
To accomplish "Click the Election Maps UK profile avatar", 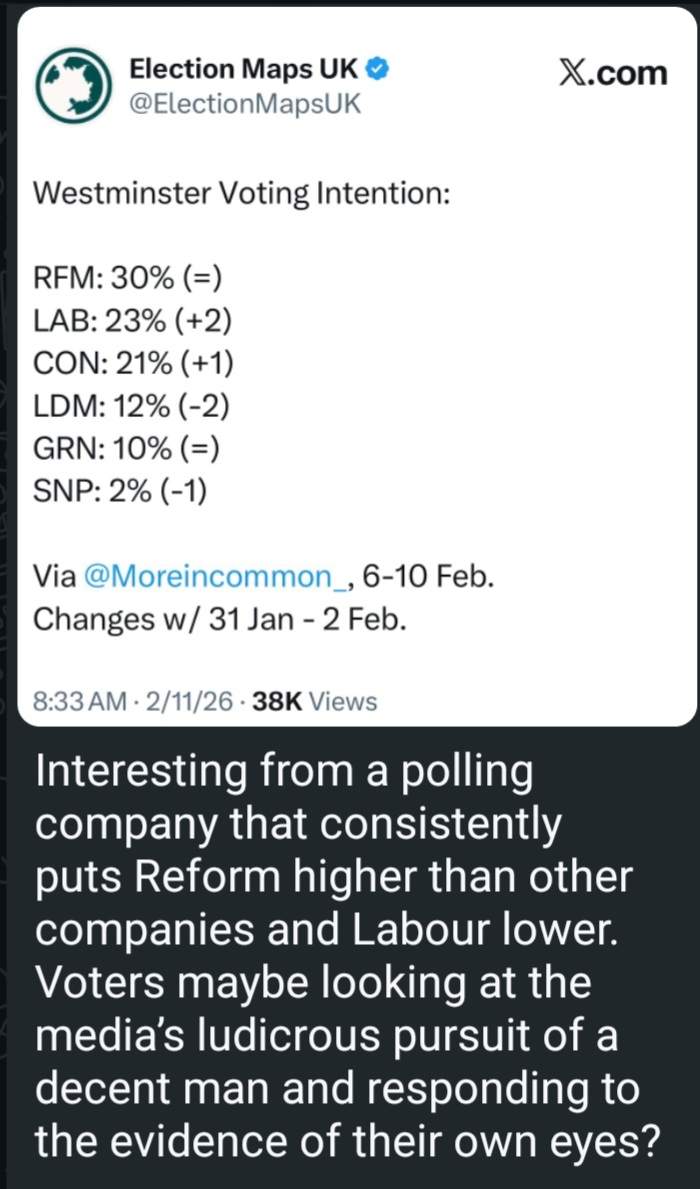I will coord(73,85).
